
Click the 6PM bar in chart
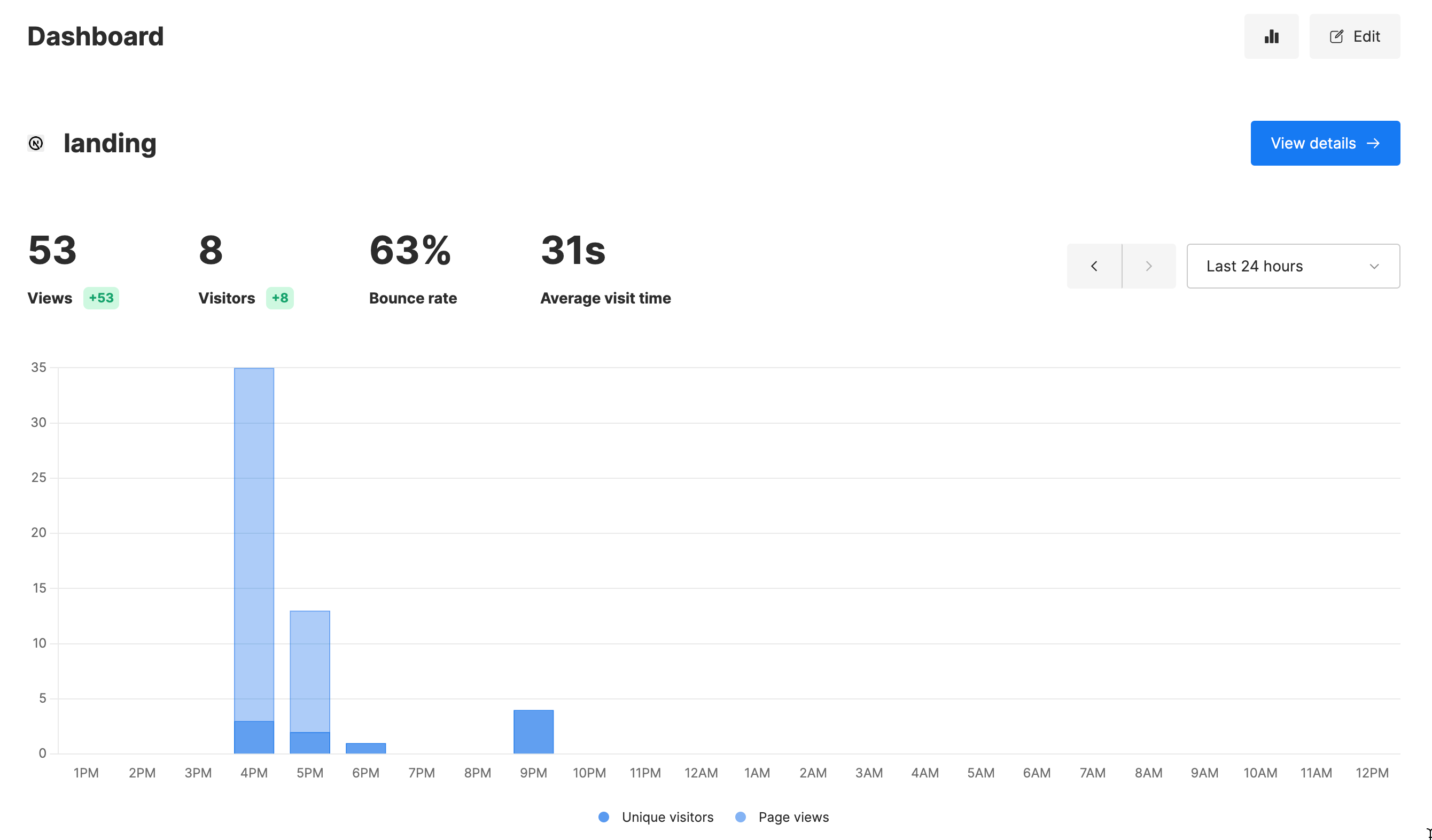[365, 748]
